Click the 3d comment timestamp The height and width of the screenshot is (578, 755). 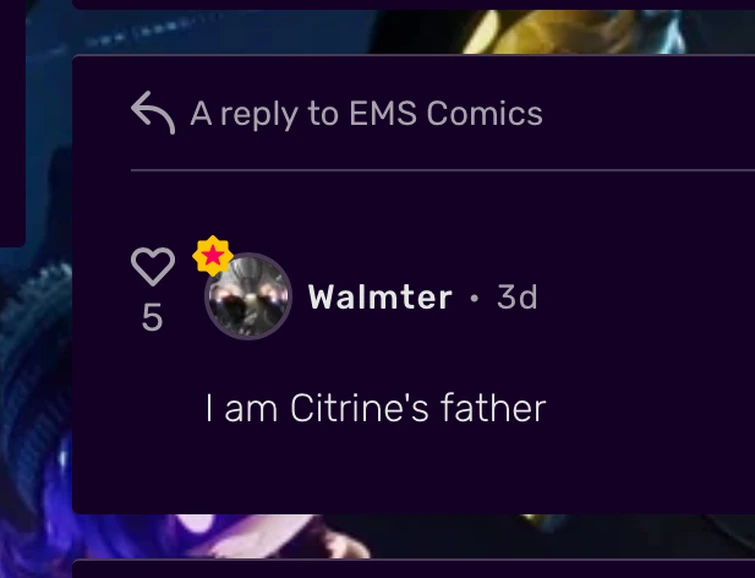click(517, 297)
